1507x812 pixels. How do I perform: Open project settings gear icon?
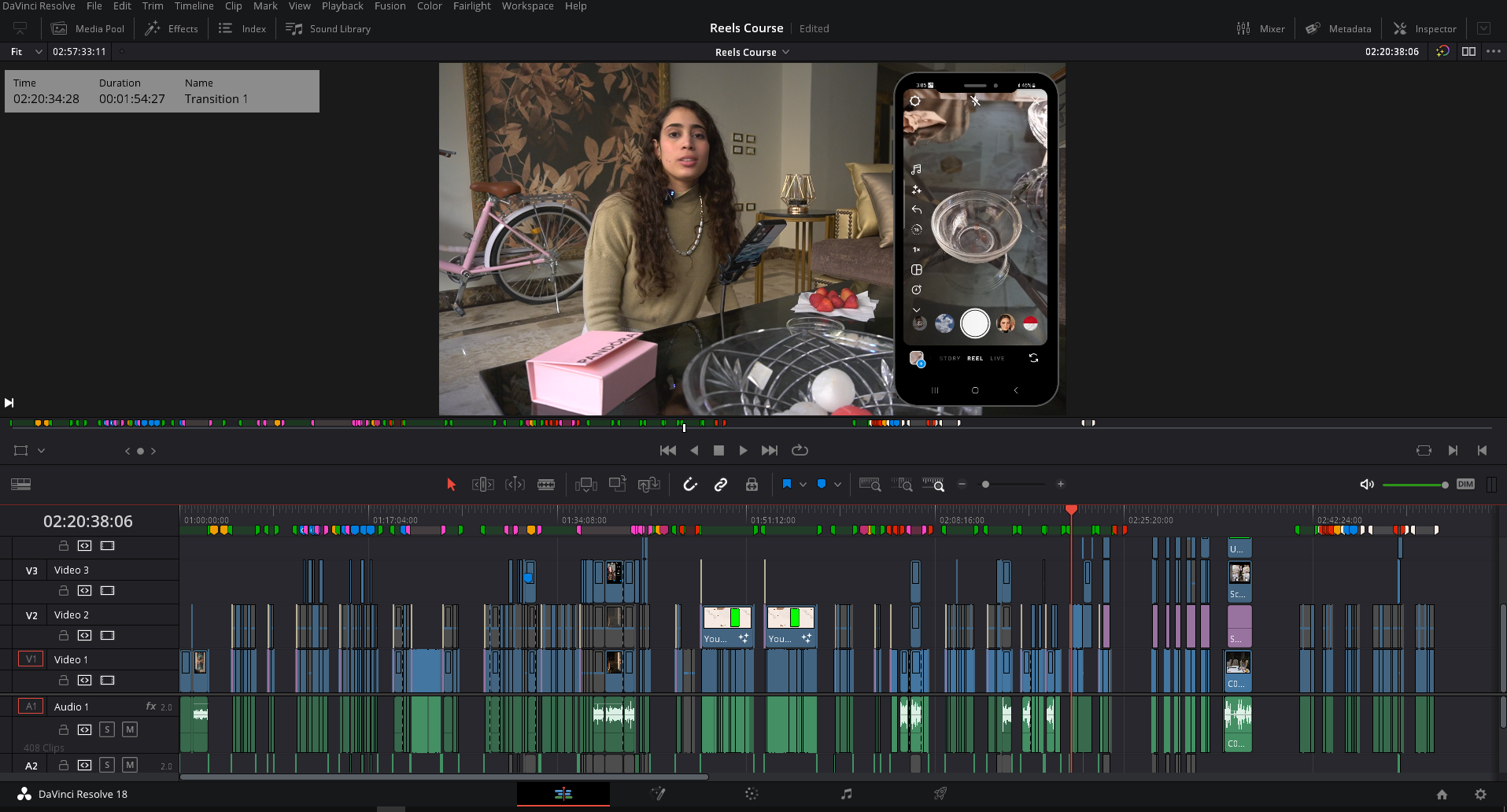1480,794
